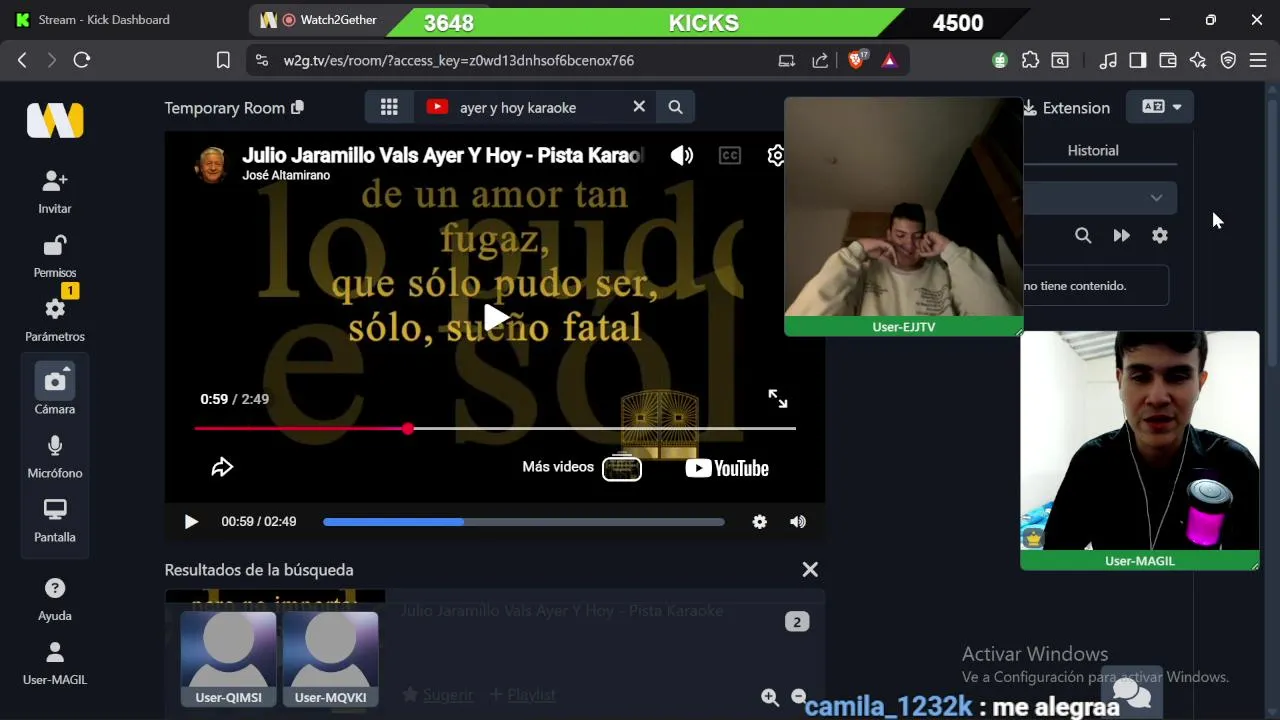Screen dimensions: 1280x720
Task: Open playlist settings gear
Action: [x=1160, y=236]
